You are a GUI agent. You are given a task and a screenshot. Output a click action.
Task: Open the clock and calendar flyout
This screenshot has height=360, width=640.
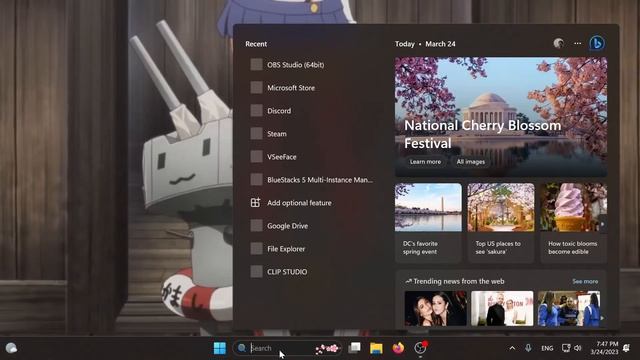coord(604,348)
